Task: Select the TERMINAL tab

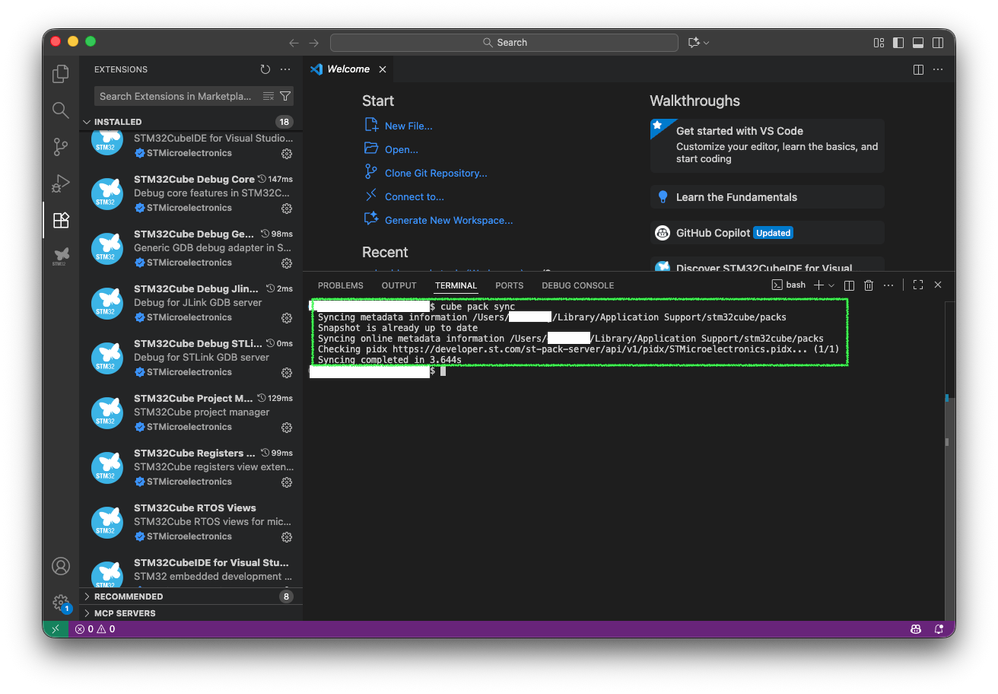Action: click(x=456, y=286)
